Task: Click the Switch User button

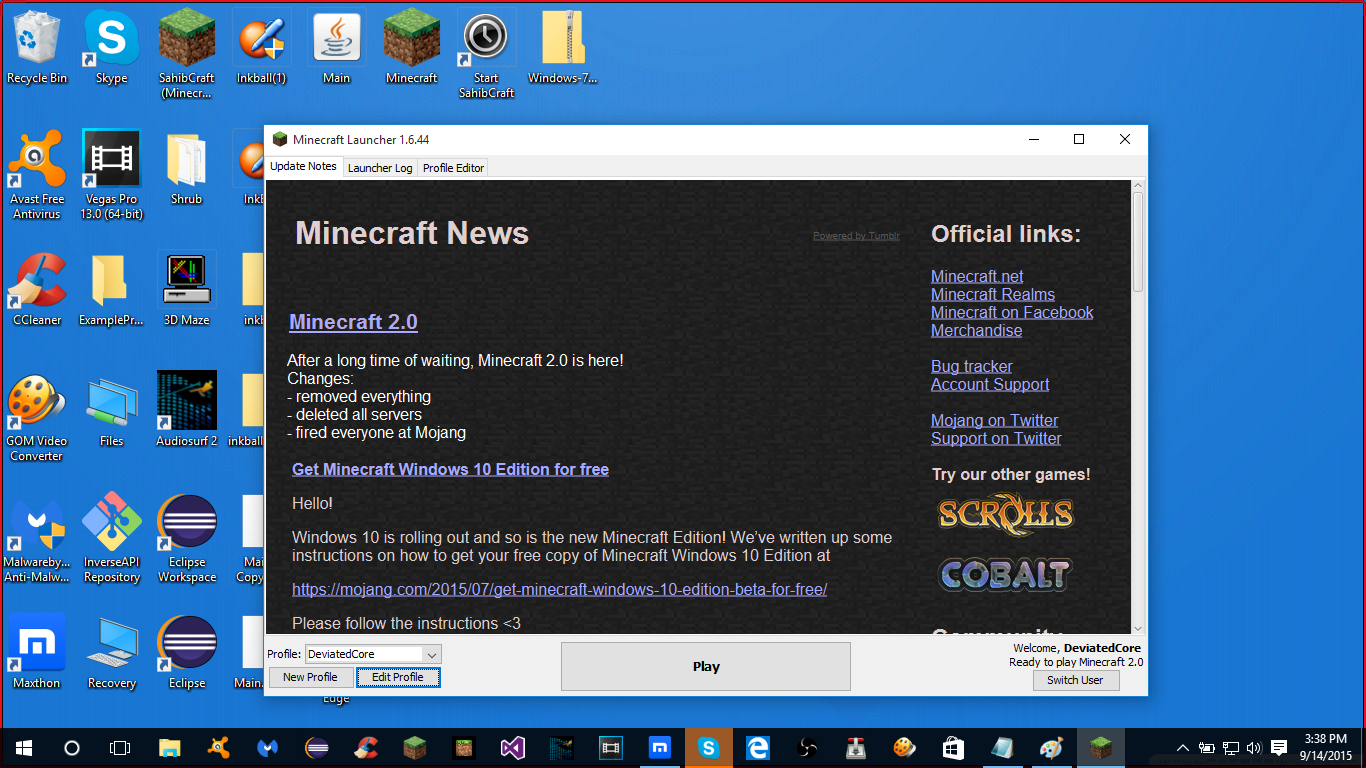Action: [x=1076, y=680]
